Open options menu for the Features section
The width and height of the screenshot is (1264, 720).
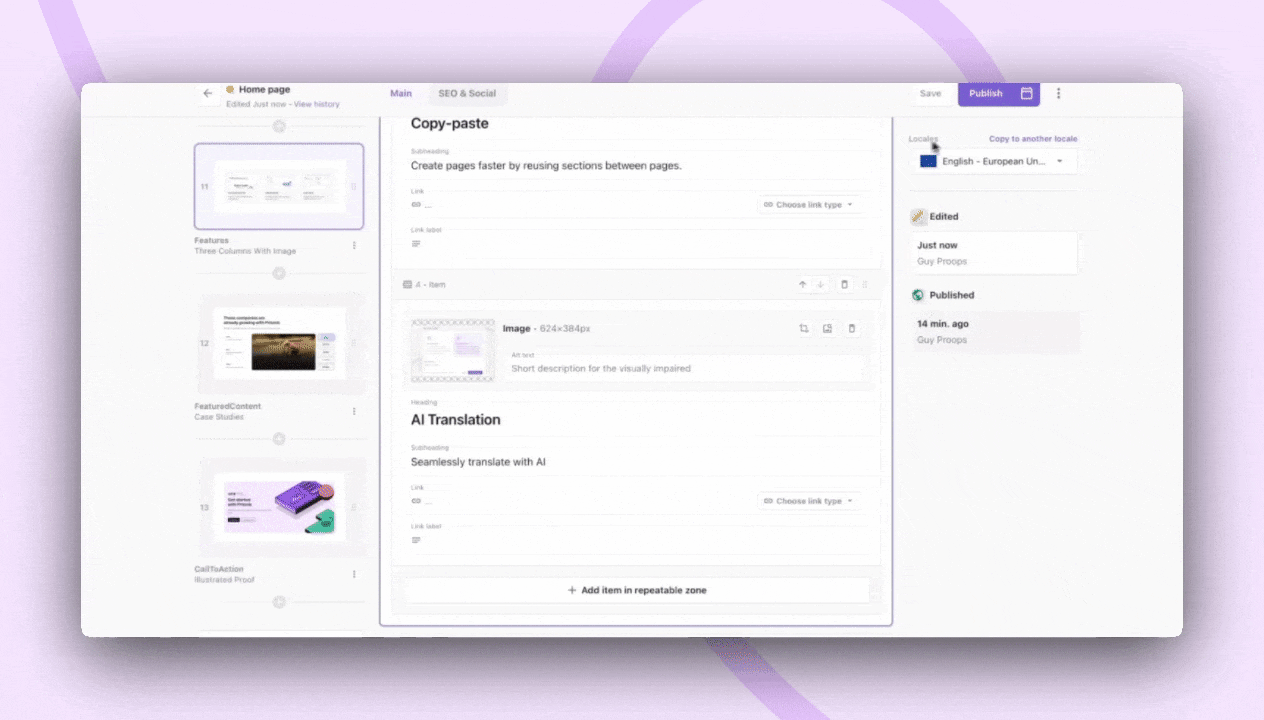tap(354, 245)
